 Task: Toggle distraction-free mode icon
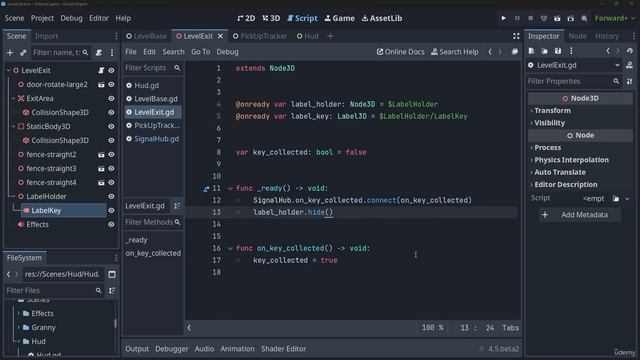click(x=516, y=36)
